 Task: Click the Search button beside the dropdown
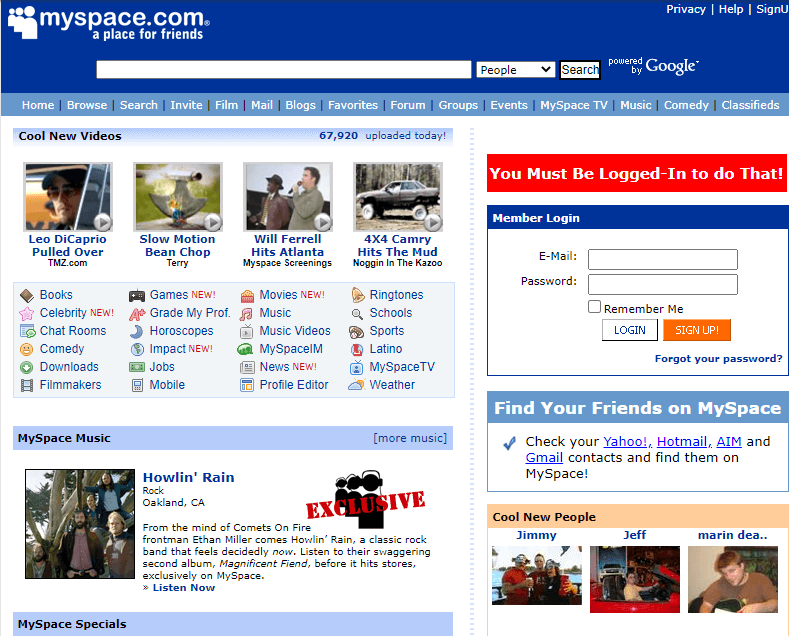tap(580, 69)
